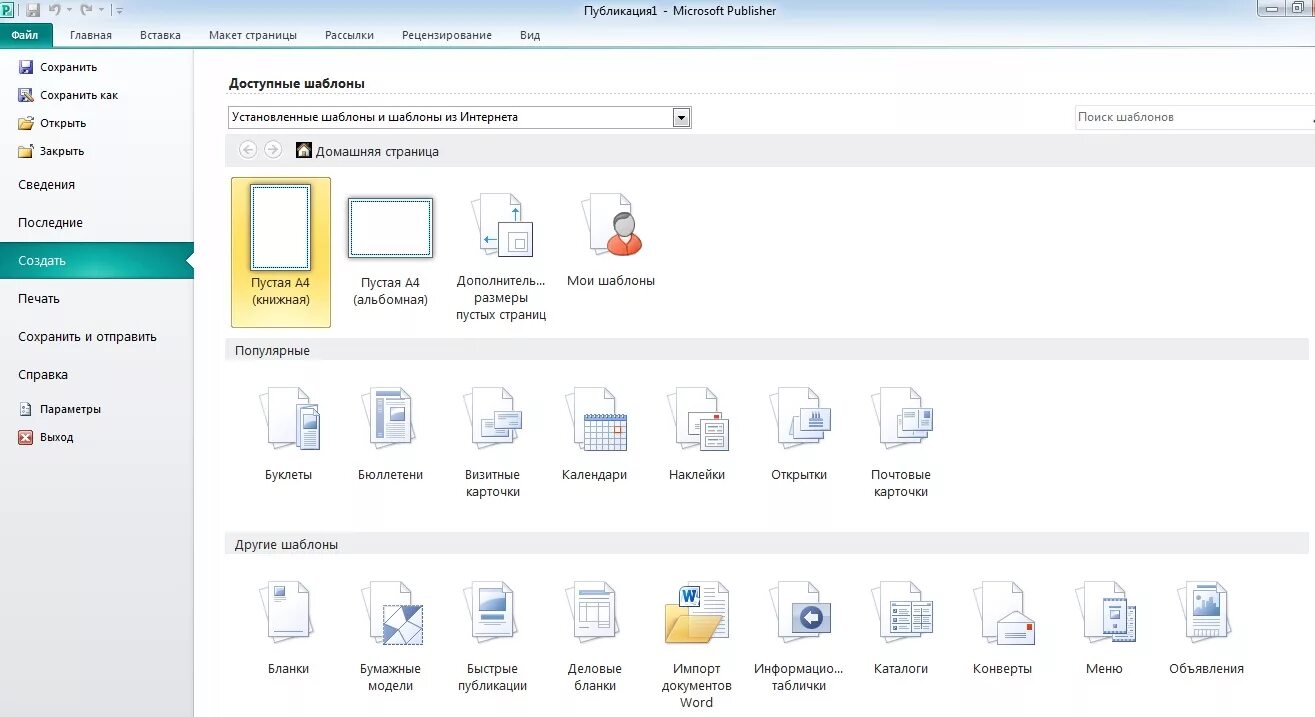Open the Бланки template category
The image size is (1315, 717).
[289, 628]
